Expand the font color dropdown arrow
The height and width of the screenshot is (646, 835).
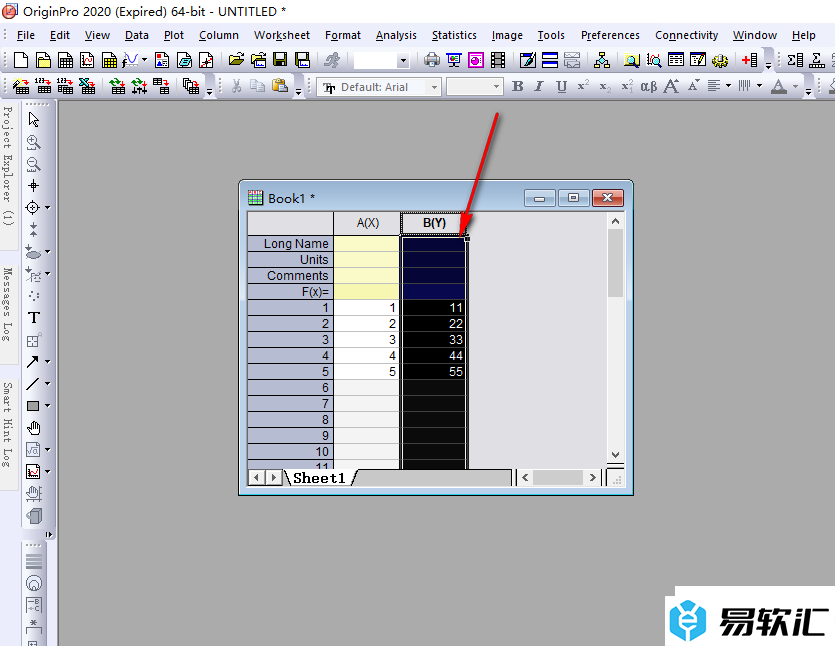(795, 86)
